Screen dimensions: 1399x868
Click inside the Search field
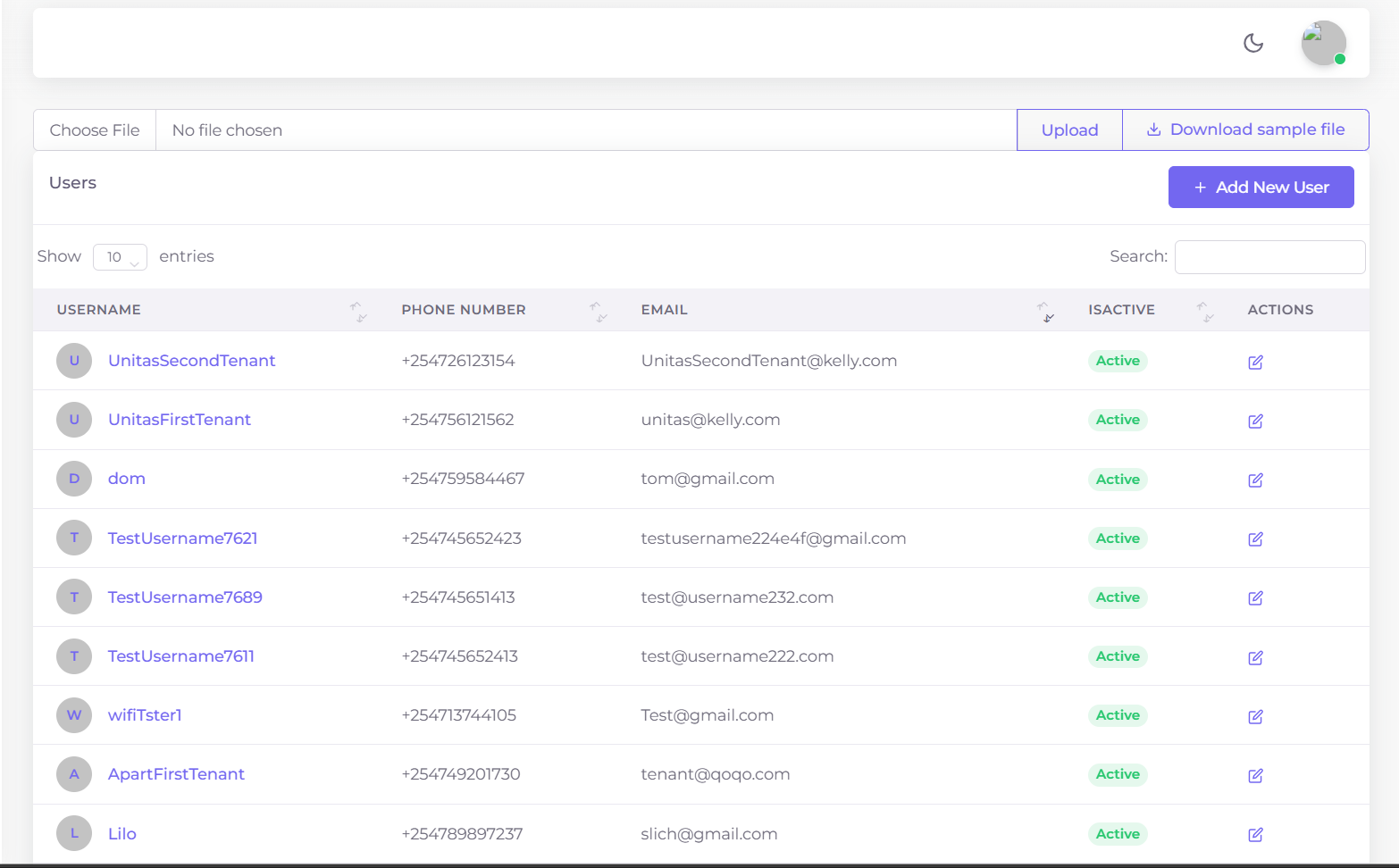[x=1269, y=256]
